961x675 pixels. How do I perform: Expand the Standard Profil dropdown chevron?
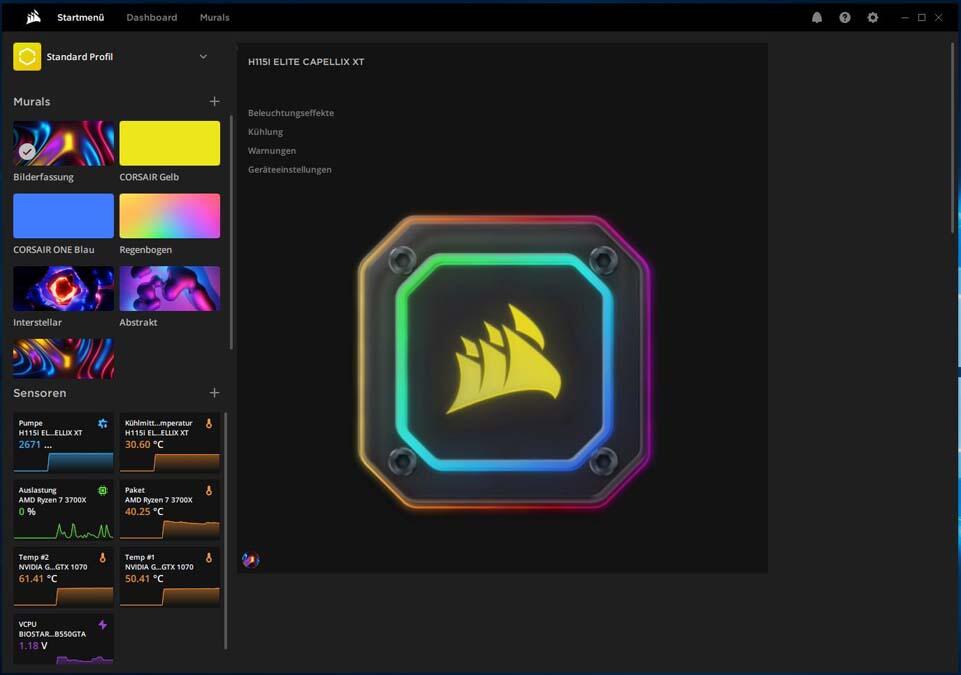pyautogui.click(x=203, y=56)
